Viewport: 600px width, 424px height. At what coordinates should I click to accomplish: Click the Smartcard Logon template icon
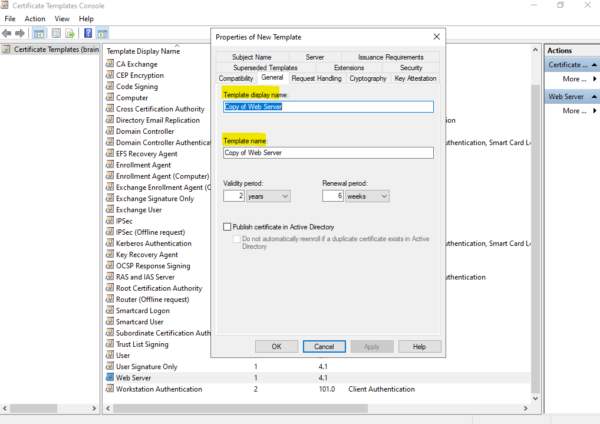110,310
